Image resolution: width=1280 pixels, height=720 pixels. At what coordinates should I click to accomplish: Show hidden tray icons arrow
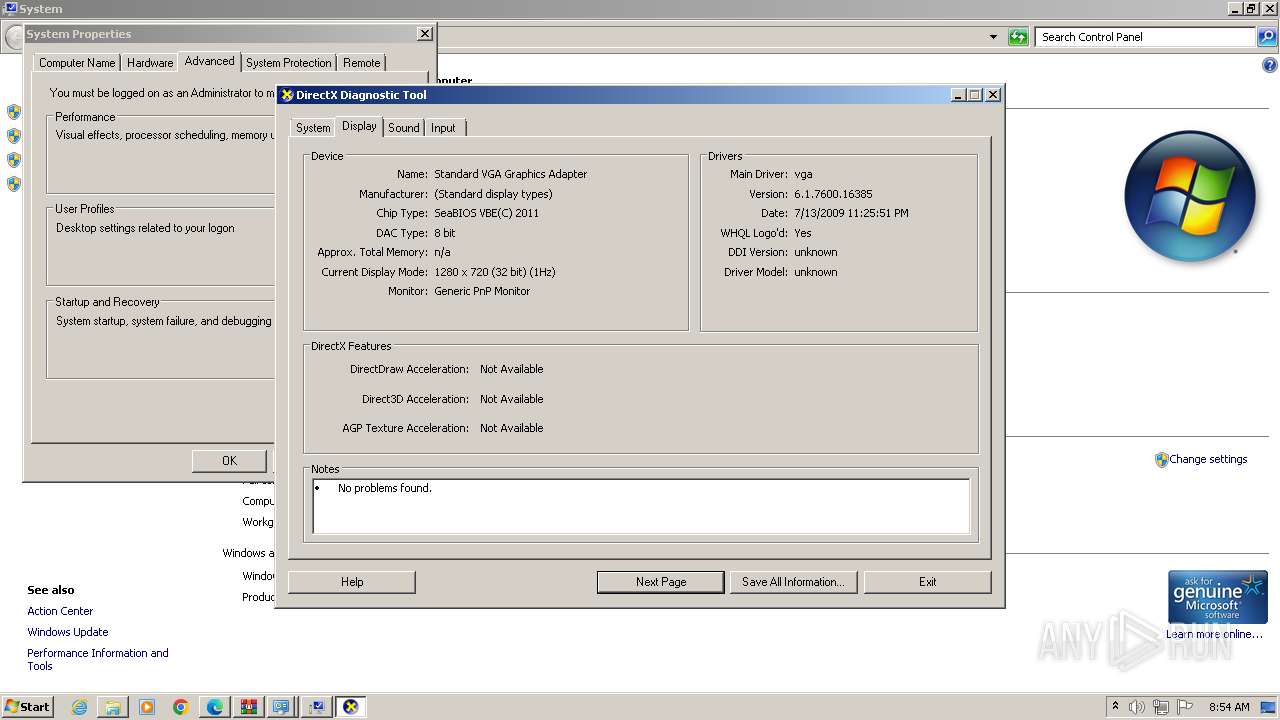[1115, 707]
